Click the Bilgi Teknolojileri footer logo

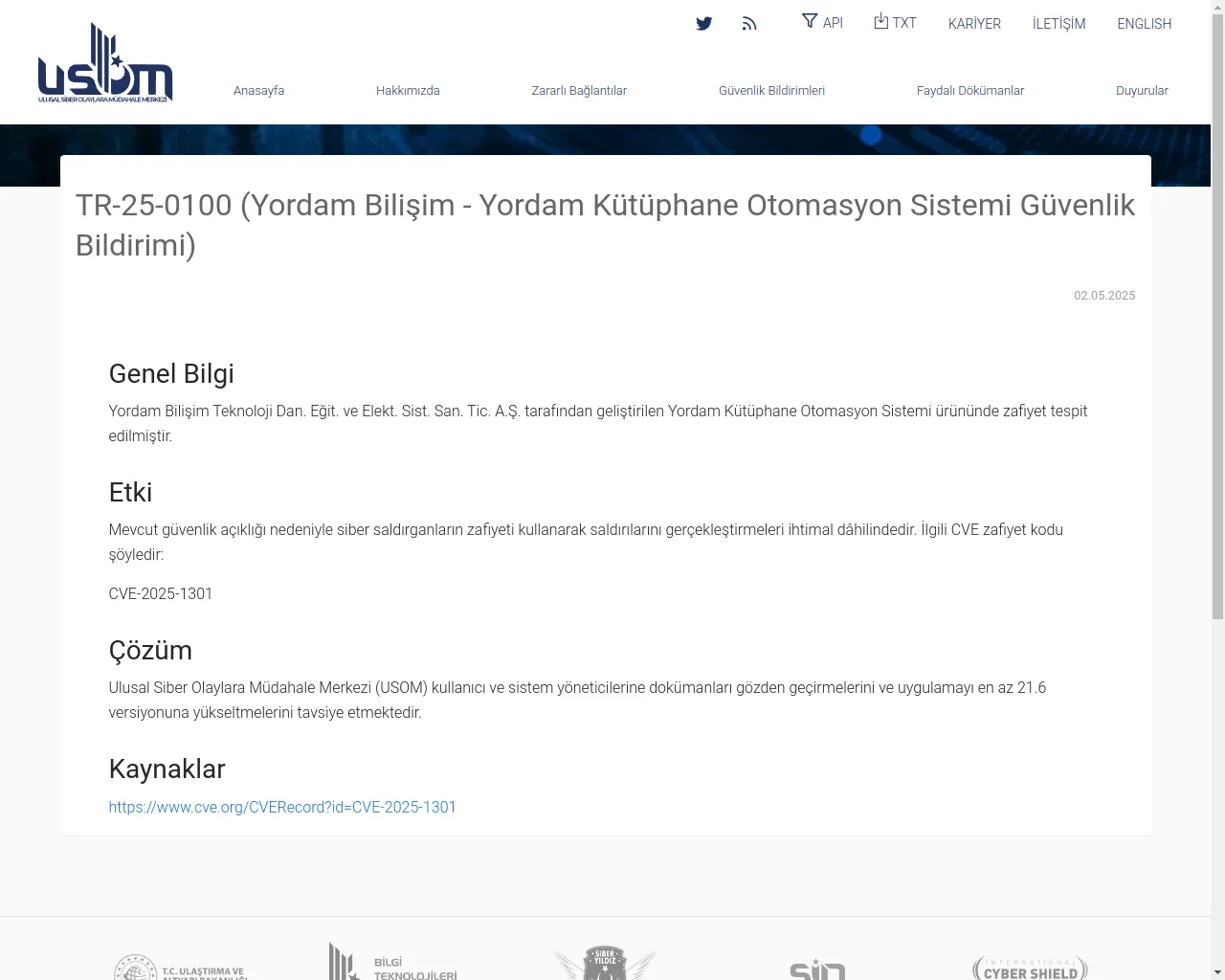(393, 962)
